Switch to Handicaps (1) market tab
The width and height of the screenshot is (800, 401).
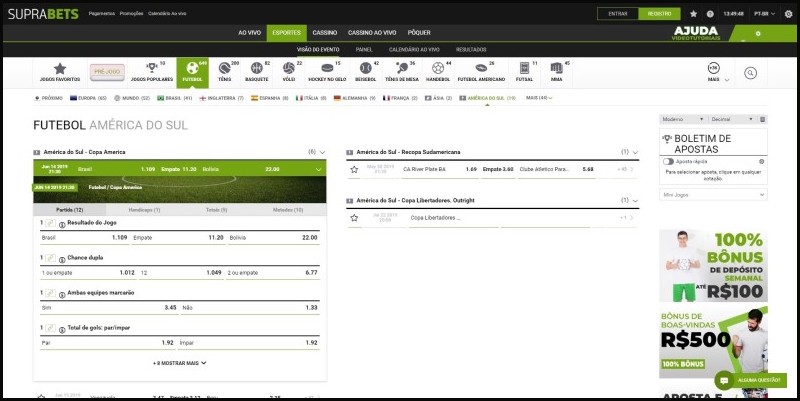(144, 210)
